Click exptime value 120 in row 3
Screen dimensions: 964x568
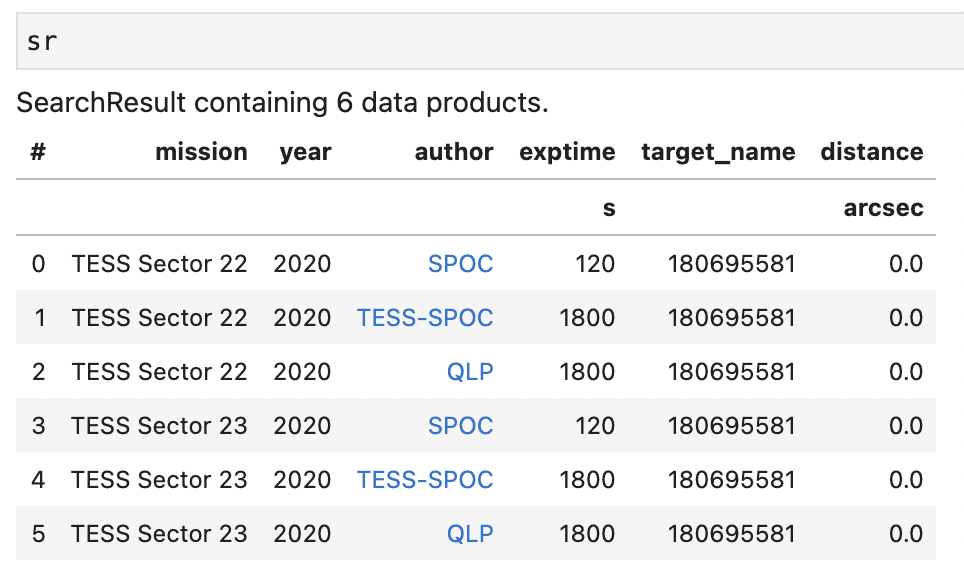click(x=595, y=426)
